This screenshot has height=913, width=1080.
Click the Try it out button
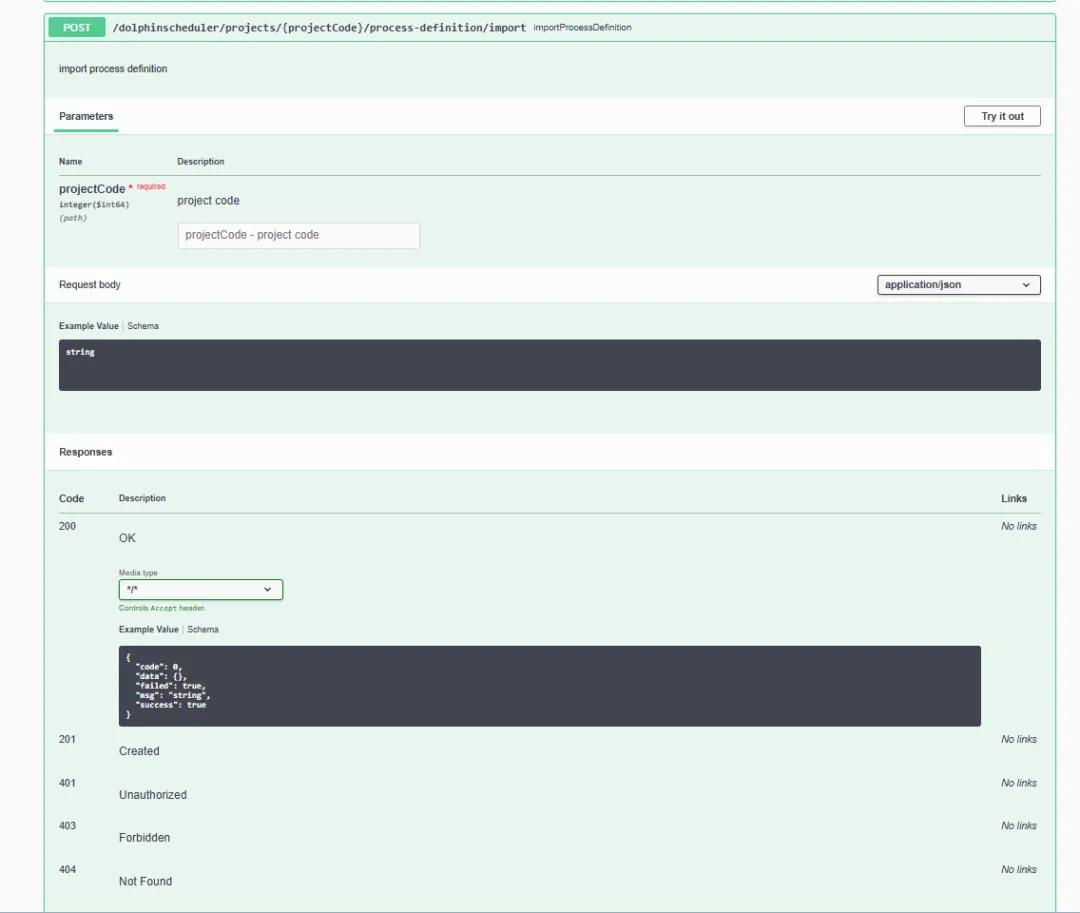(x=1001, y=116)
